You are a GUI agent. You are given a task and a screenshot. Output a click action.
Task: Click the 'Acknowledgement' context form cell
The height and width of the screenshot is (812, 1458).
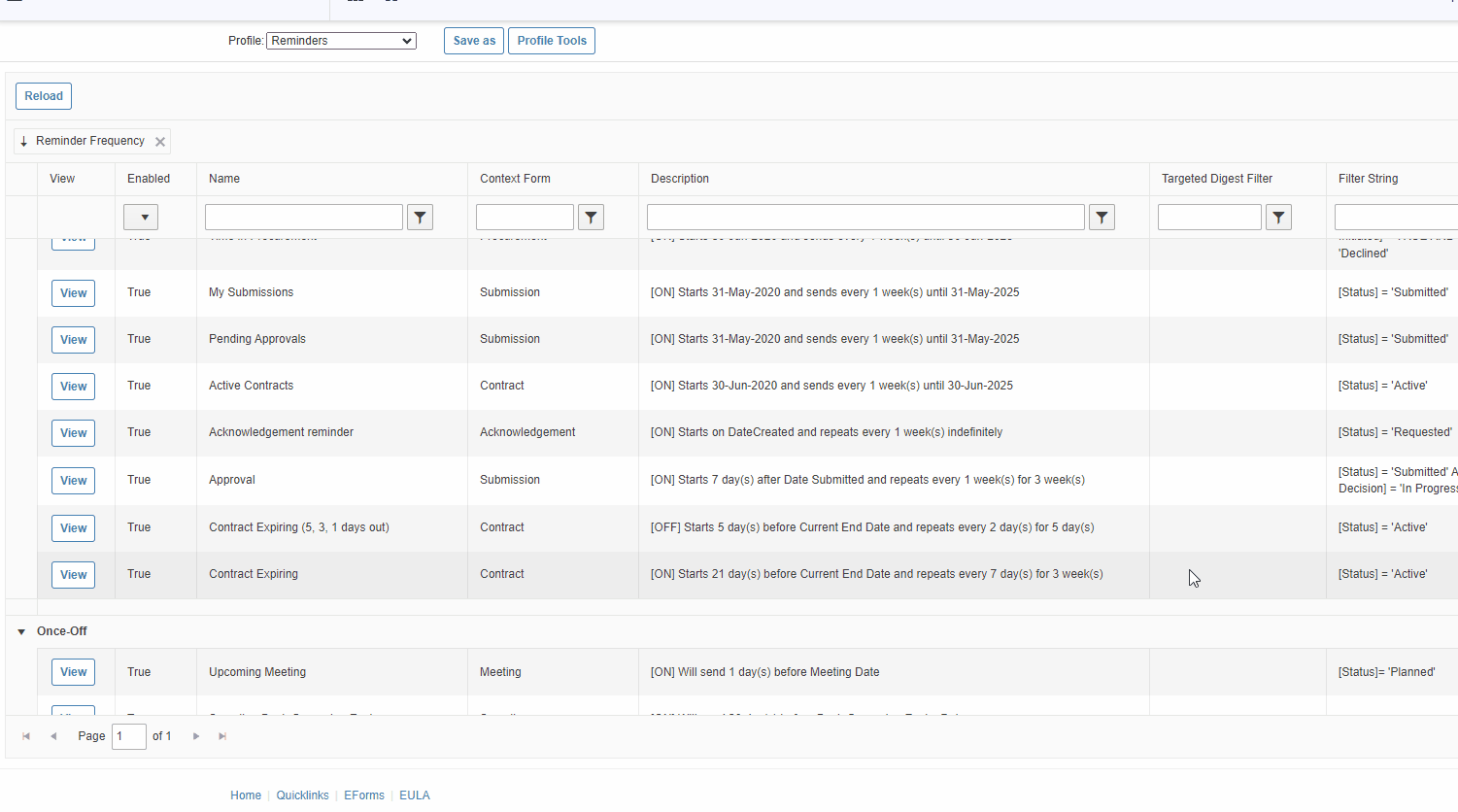pos(527,432)
